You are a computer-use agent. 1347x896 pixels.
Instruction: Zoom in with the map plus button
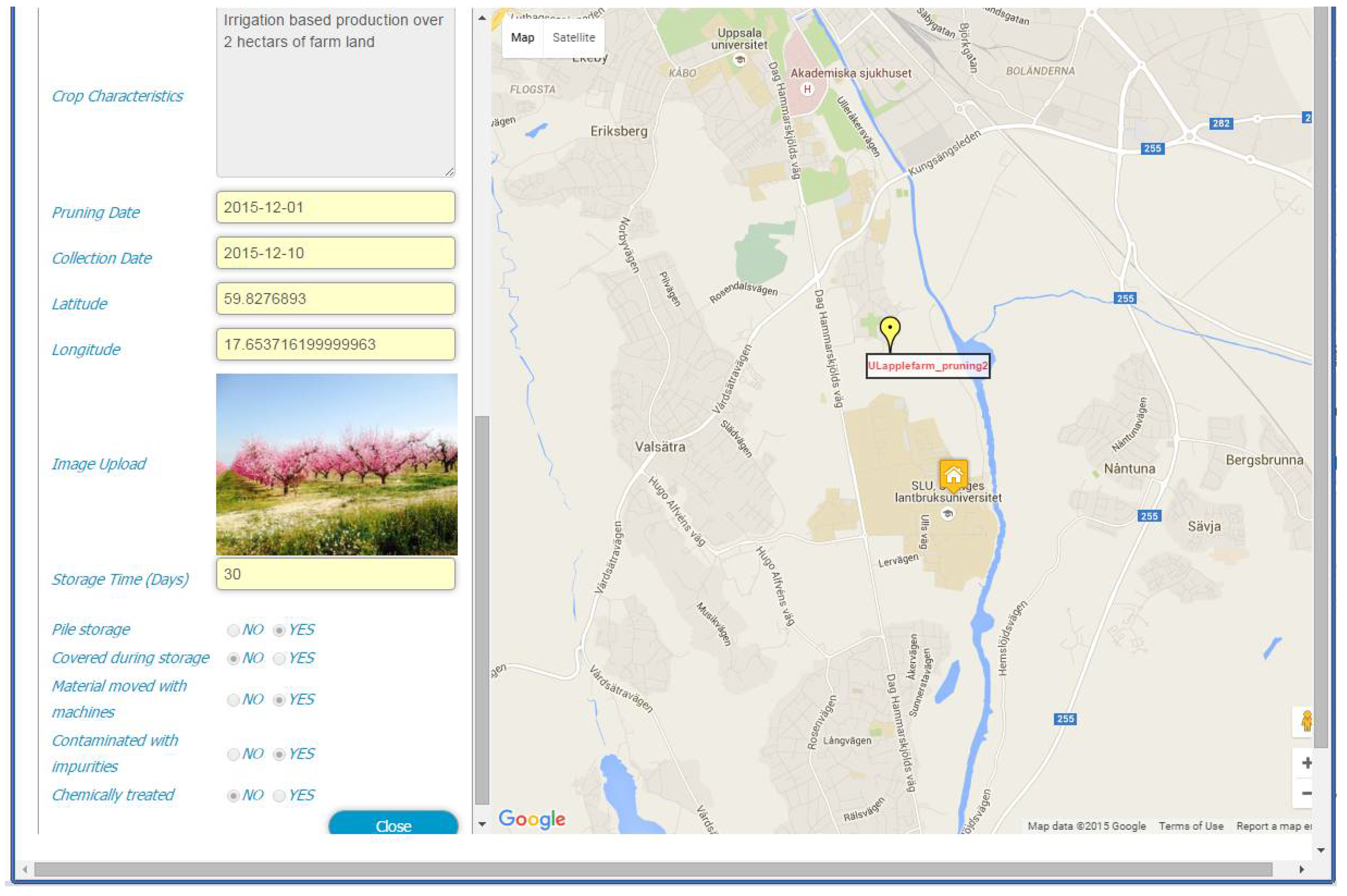1306,763
